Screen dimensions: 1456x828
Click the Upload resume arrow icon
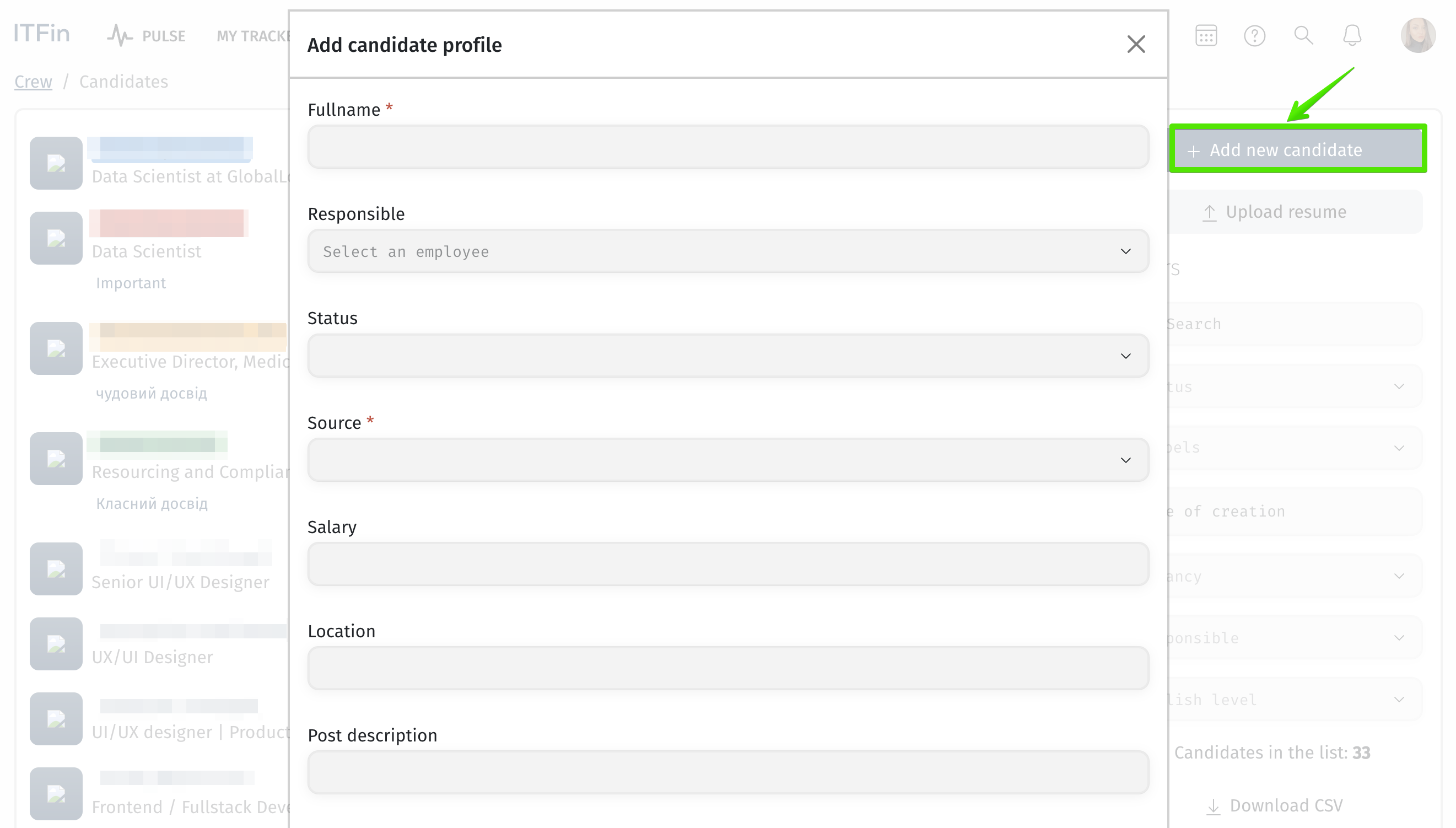tap(1209, 213)
